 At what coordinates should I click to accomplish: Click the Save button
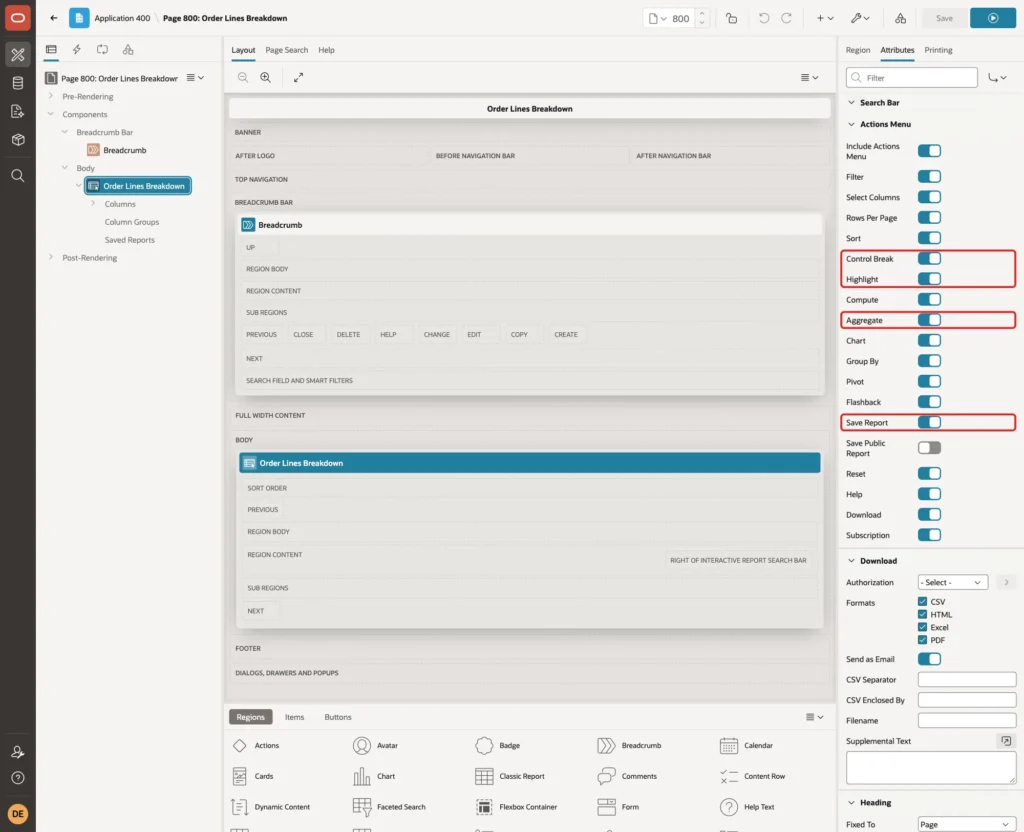(944, 18)
